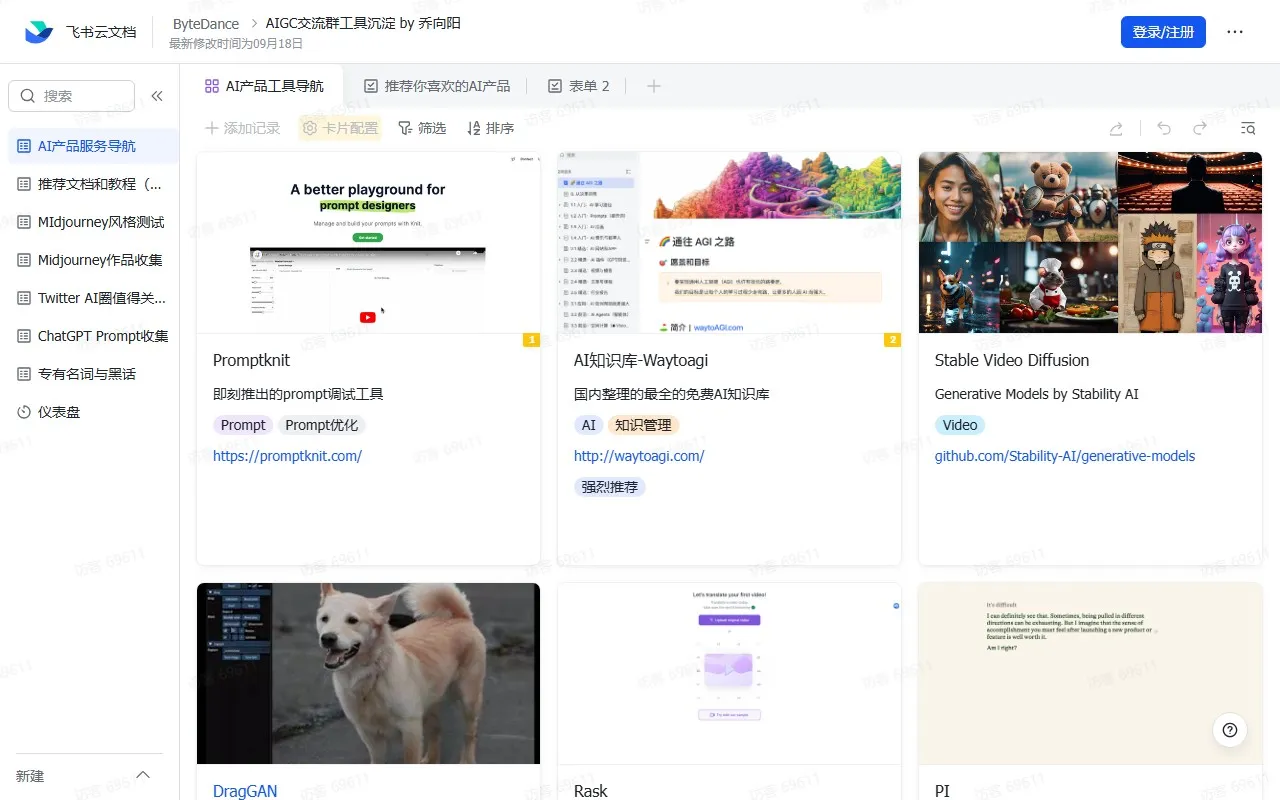Open the 卡片配置 card configuration settings
This screenshot has width=1280, height=800.
(x=340, y=128)
